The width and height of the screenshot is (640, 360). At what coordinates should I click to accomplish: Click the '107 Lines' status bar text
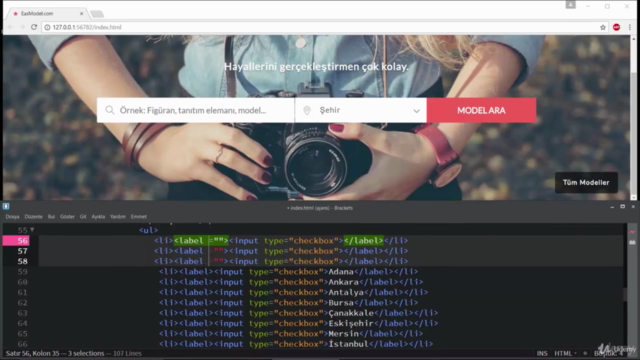127,353
